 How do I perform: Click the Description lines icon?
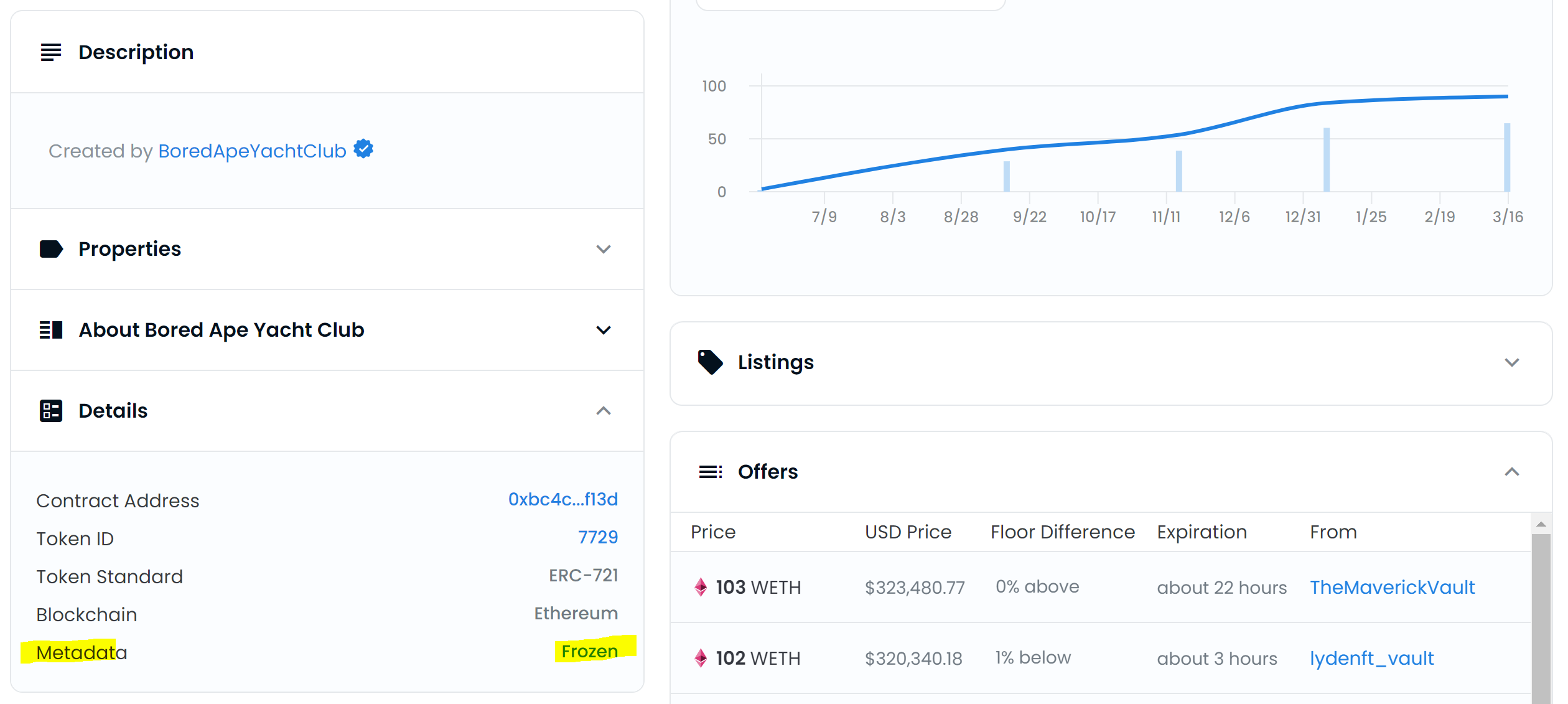click(x=51, y=52)
